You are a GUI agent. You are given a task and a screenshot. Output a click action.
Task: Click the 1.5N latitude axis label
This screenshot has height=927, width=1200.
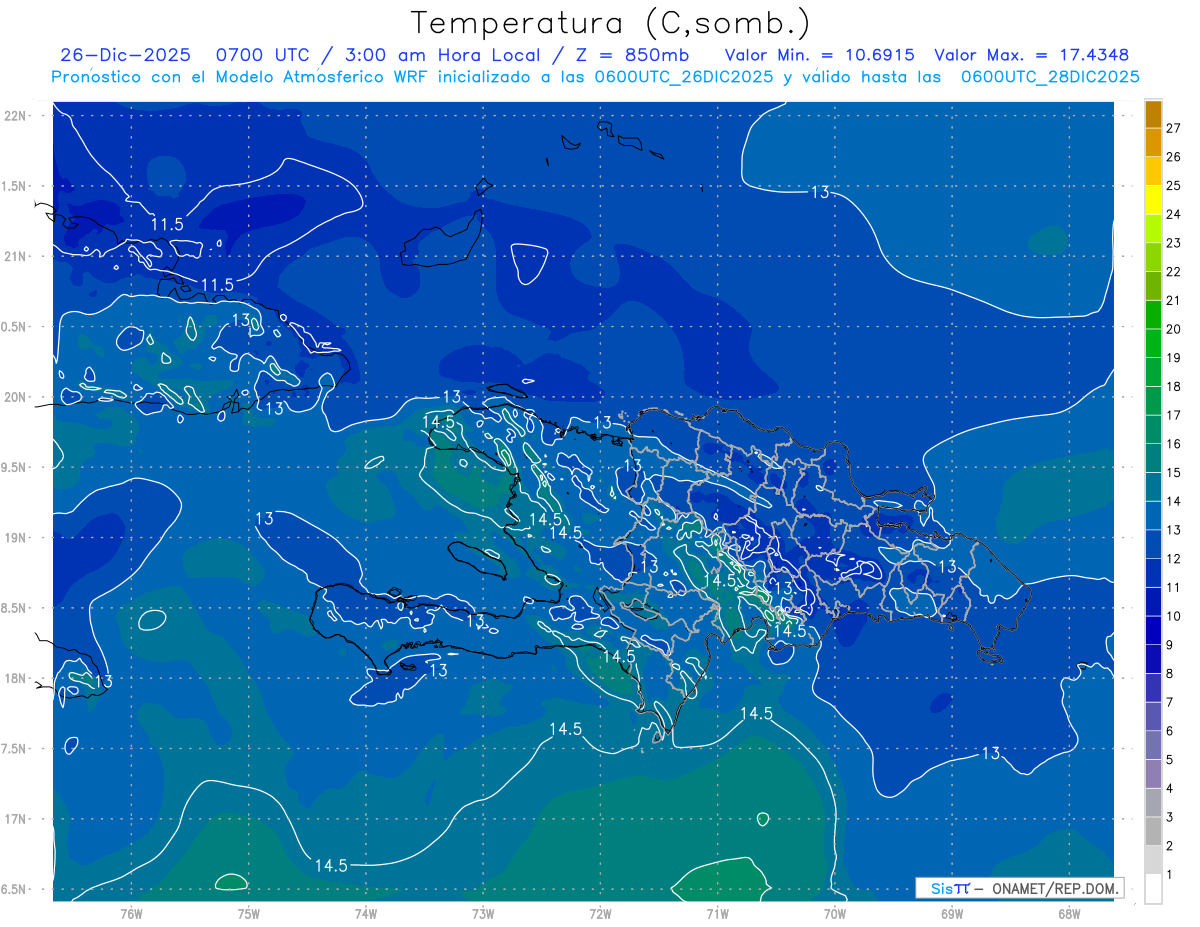point(15,186)
